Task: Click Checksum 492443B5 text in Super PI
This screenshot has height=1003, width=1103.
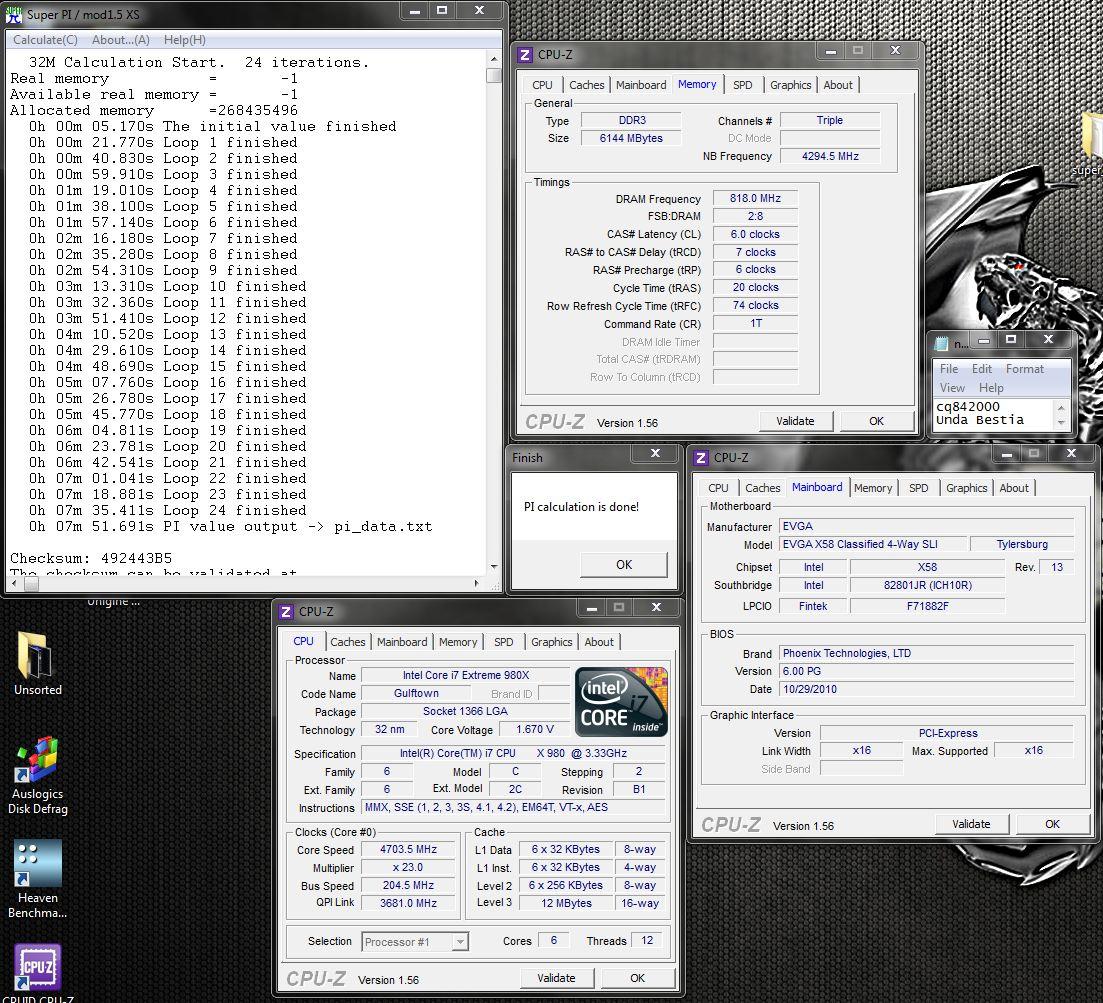Action: [91, 558]
